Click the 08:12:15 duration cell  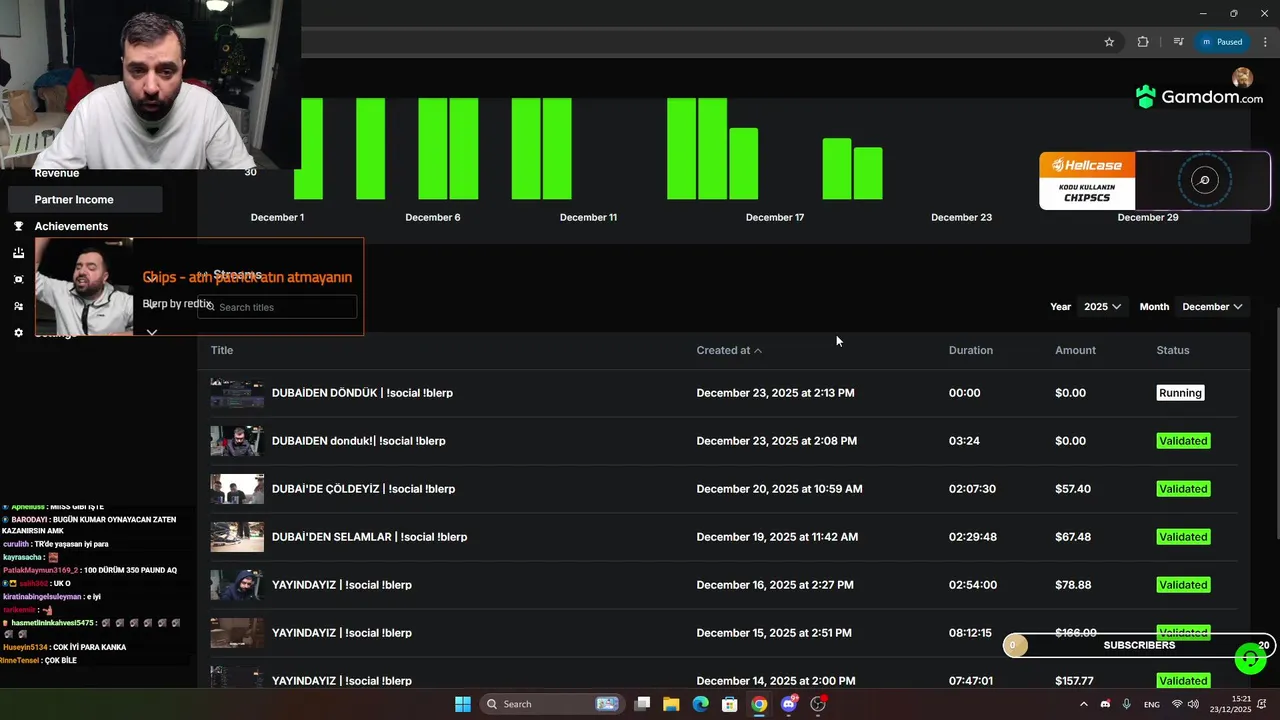pos(970,633)
